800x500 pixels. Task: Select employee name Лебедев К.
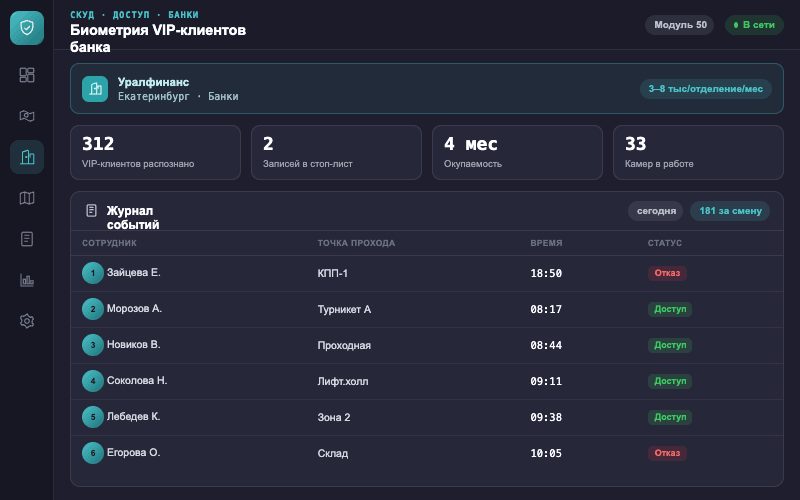point(133,416)
